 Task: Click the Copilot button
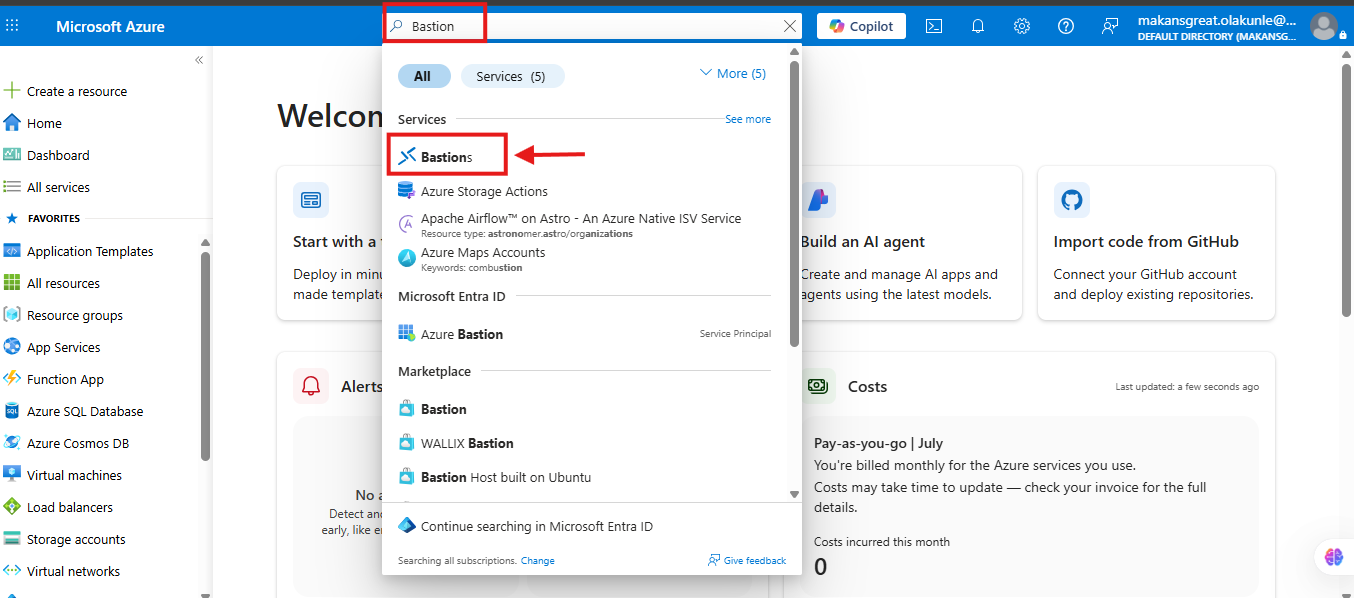[861, 26]
